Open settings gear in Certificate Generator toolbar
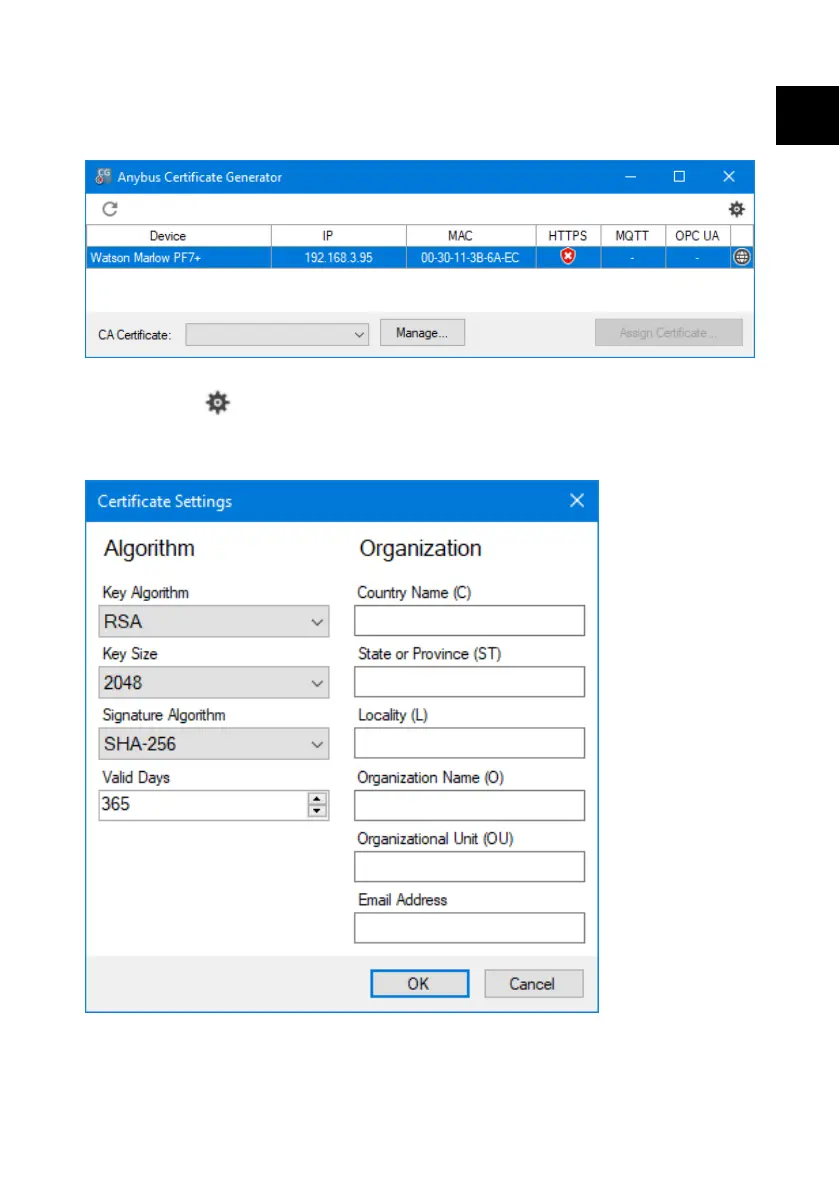The height and width of the screenshot is (1191, 839). [x=736, y=209]
